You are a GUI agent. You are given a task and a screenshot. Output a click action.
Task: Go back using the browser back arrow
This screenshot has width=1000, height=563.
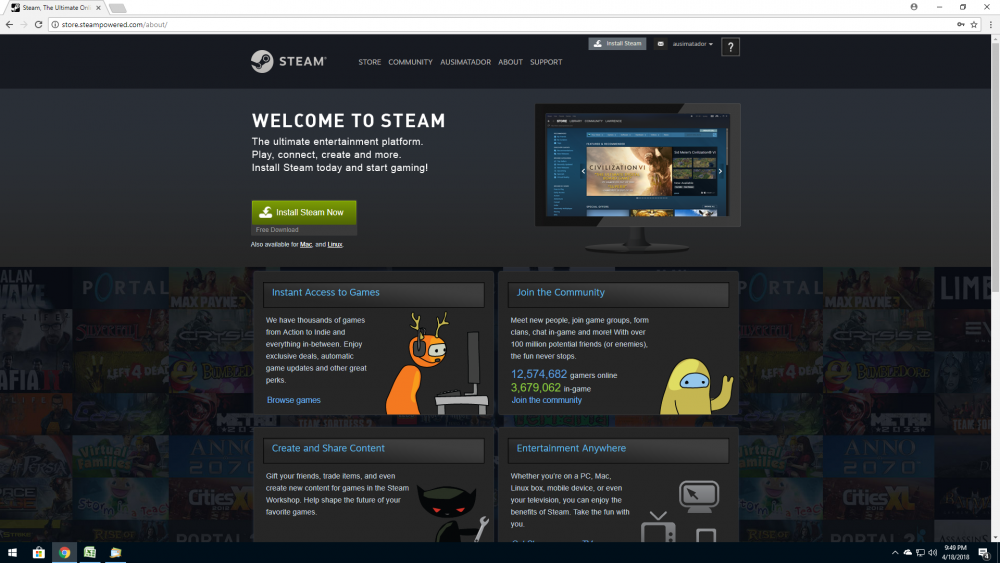[x=9, y=24]
